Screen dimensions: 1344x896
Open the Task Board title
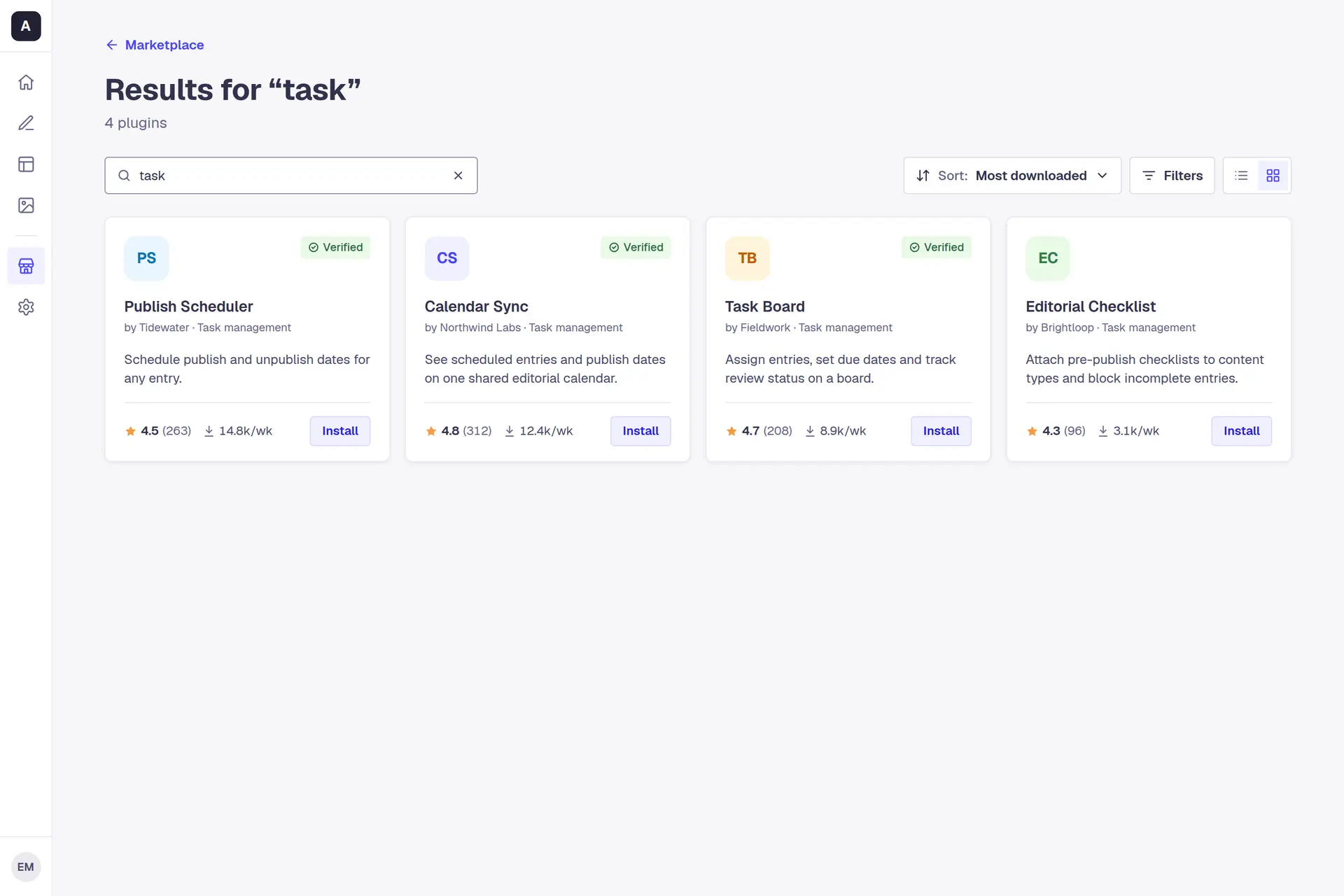pos(764,307)
